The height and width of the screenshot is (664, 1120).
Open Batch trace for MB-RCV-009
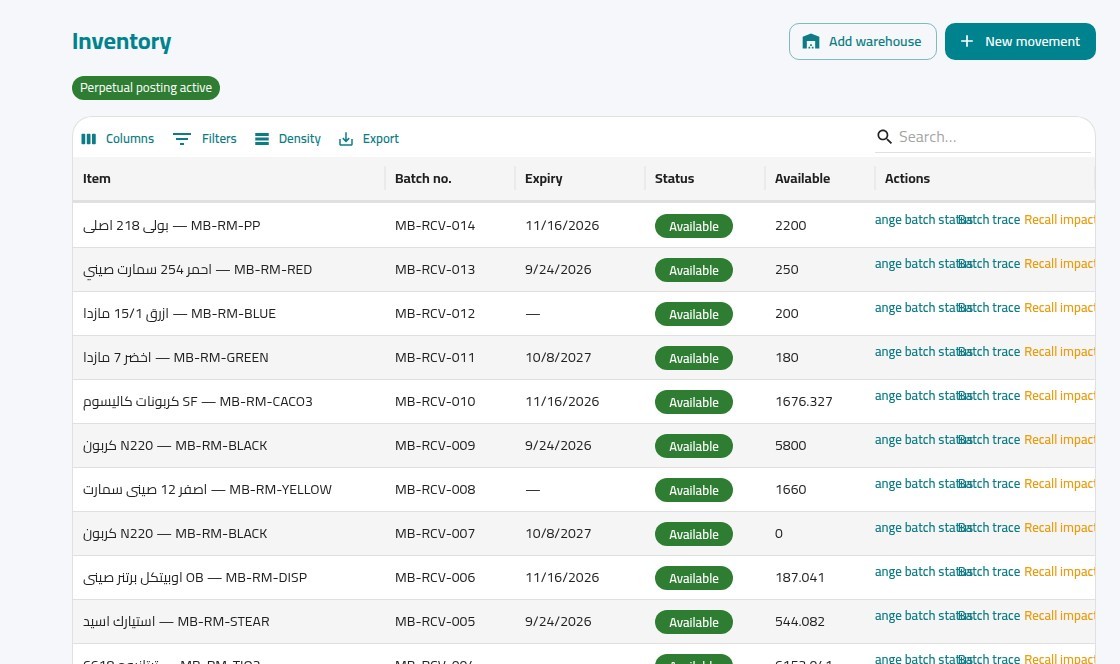click(x=989, y=440)
